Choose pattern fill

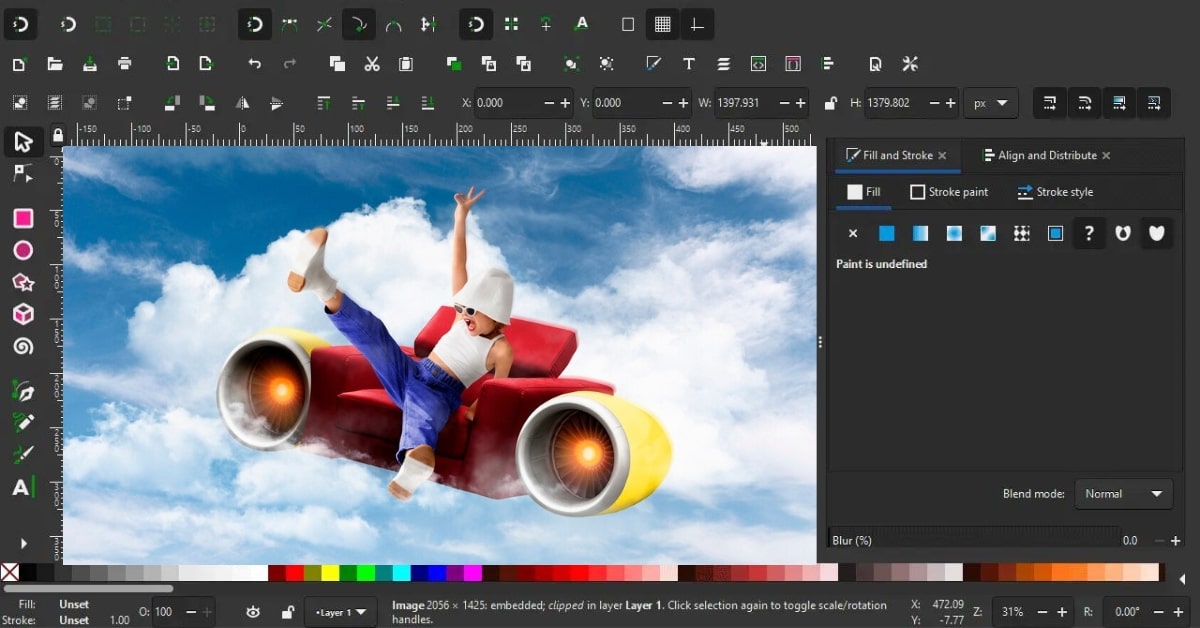tap(1022, 233)
